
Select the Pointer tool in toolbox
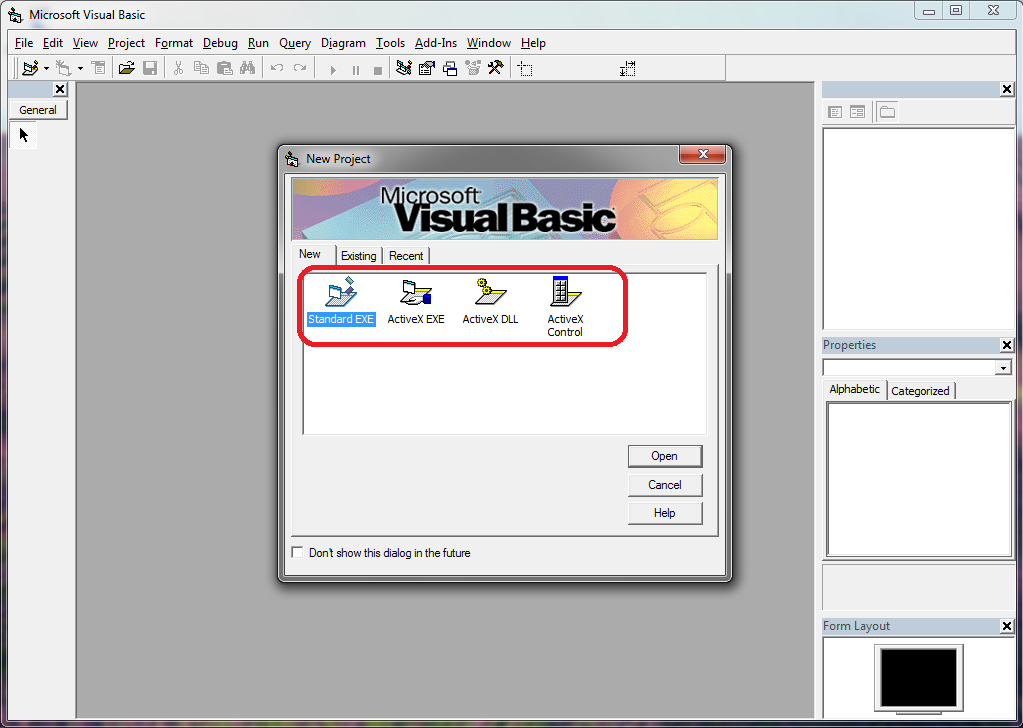23,135
